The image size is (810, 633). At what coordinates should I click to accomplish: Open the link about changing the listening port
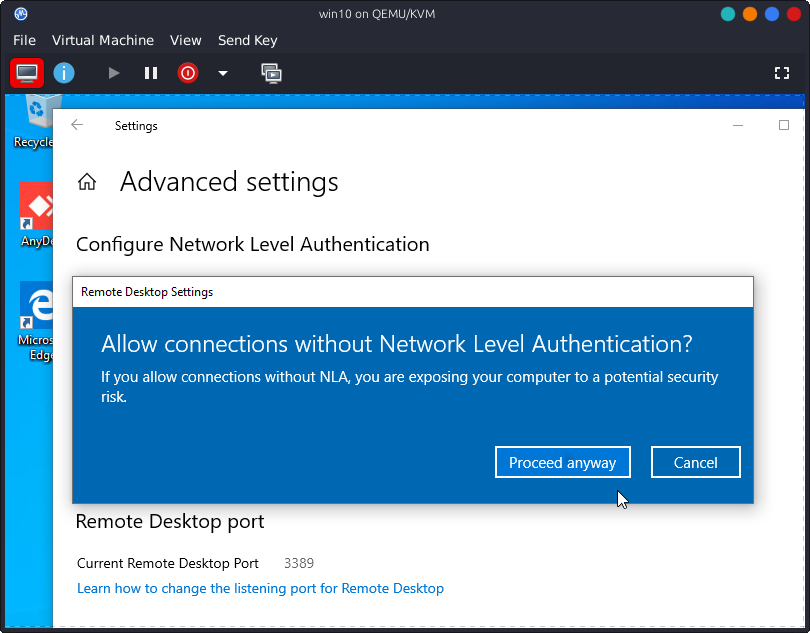click(x=260, y=588)
